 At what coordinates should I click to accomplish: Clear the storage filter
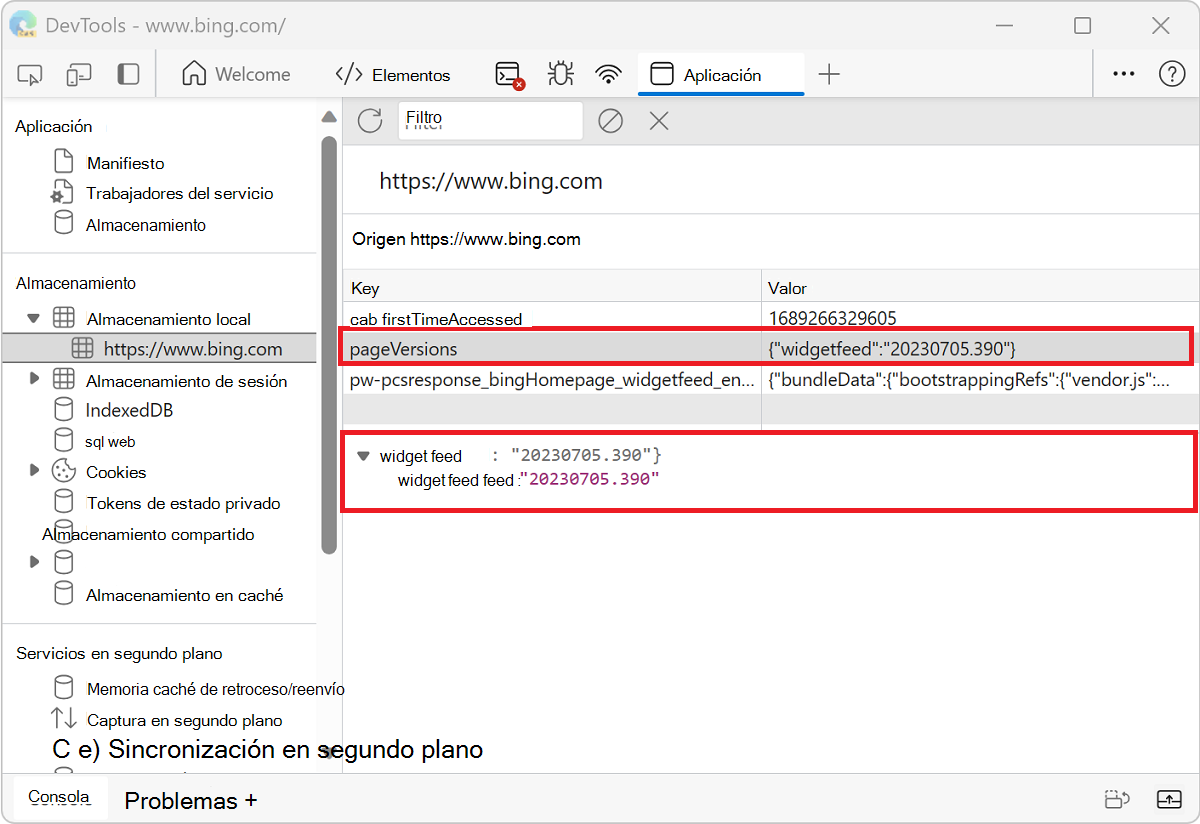coord(610,120)
